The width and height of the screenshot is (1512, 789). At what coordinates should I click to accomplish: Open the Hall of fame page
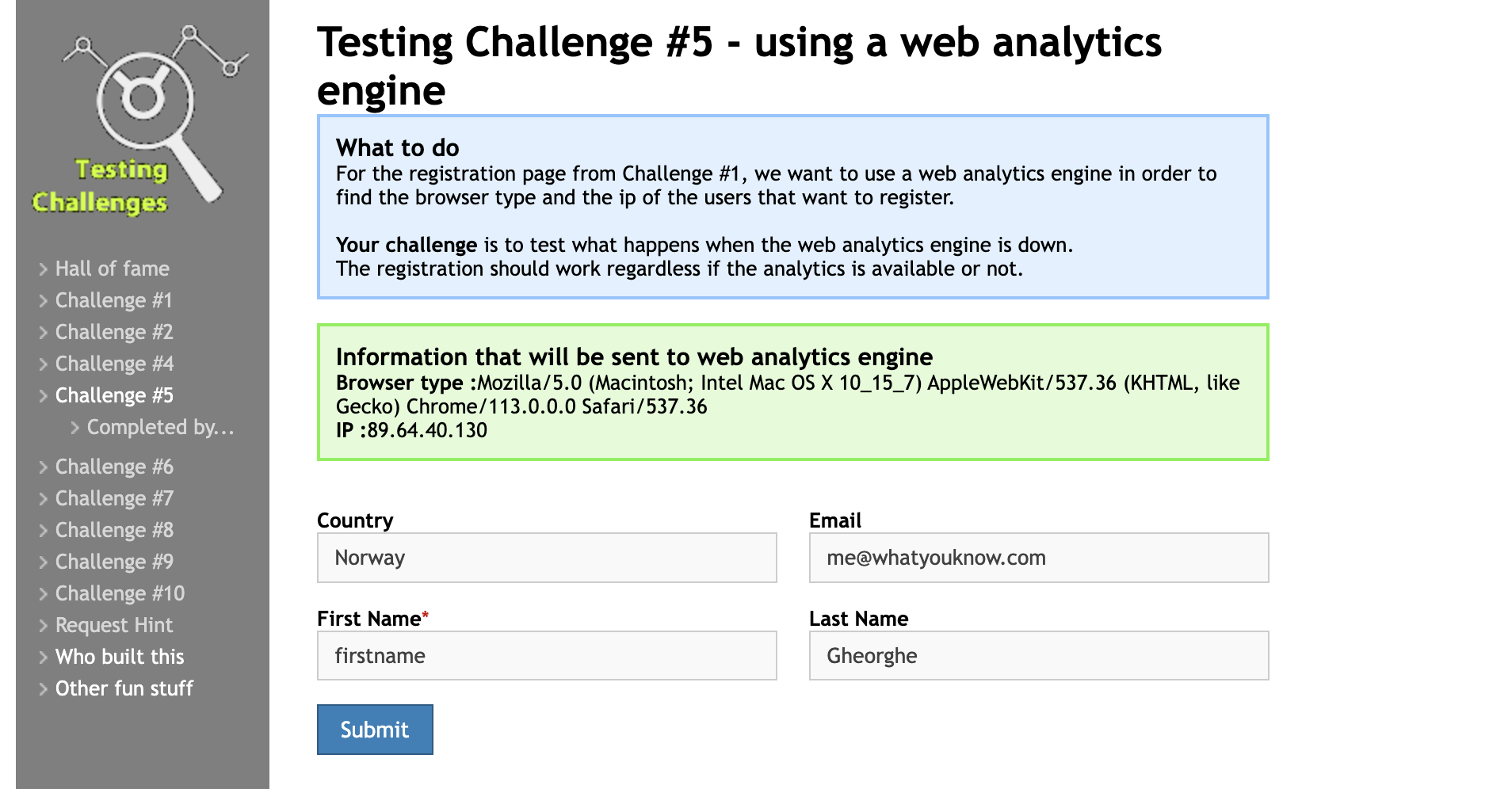tap(112, 269)
